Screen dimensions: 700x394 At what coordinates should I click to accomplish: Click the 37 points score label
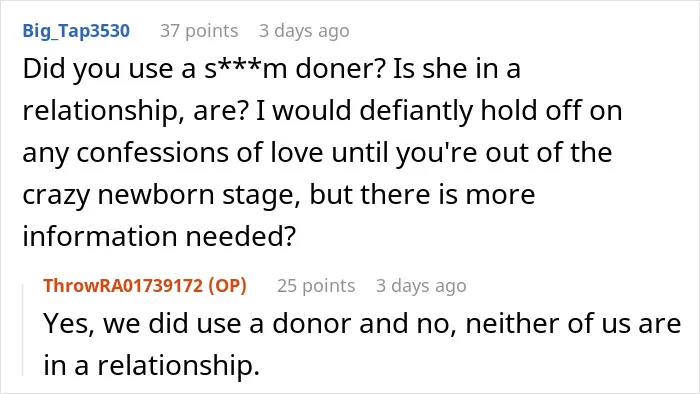(199, 31)
